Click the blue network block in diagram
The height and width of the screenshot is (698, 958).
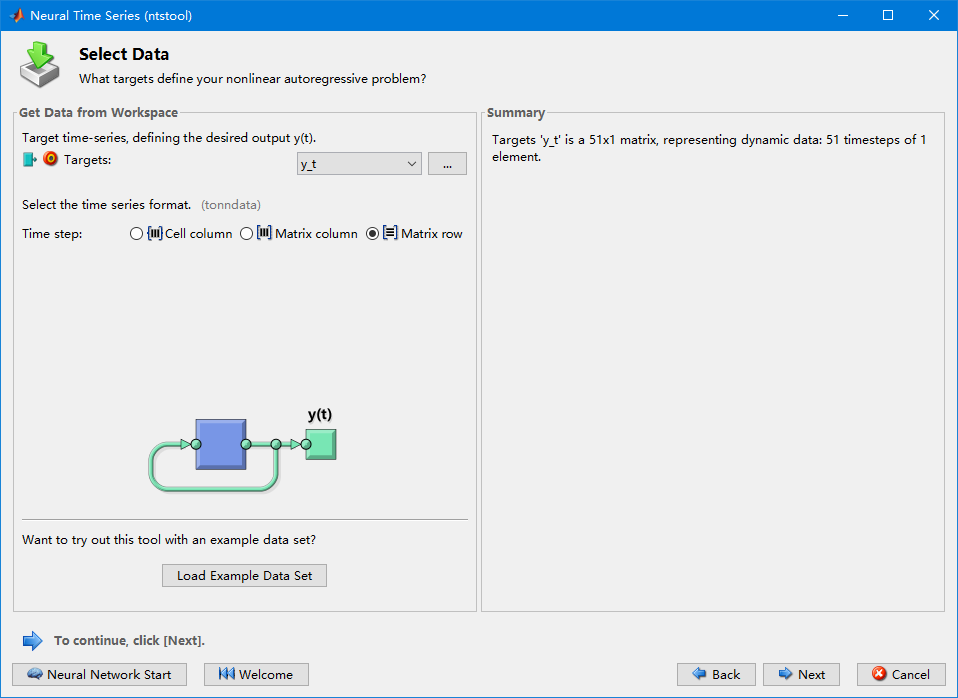[x=220, y=444]
